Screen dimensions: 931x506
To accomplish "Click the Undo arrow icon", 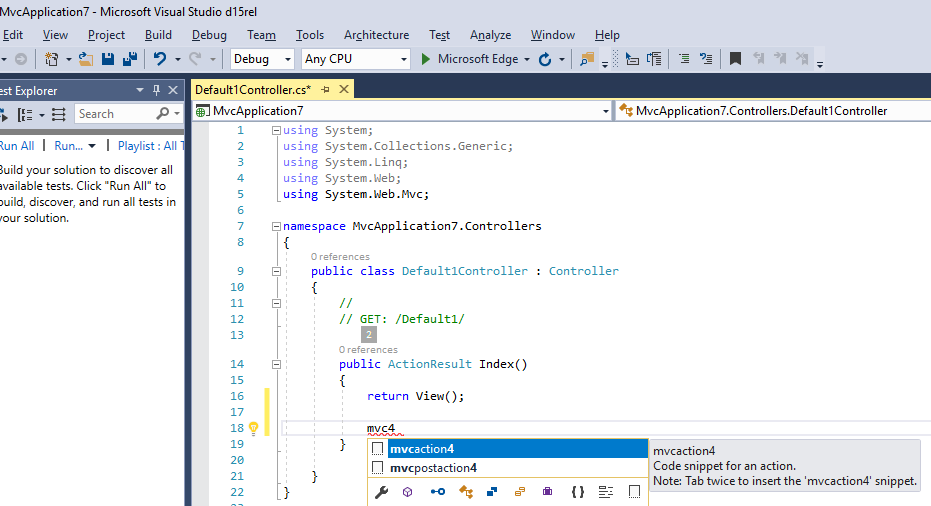I will tap(160, 59).
